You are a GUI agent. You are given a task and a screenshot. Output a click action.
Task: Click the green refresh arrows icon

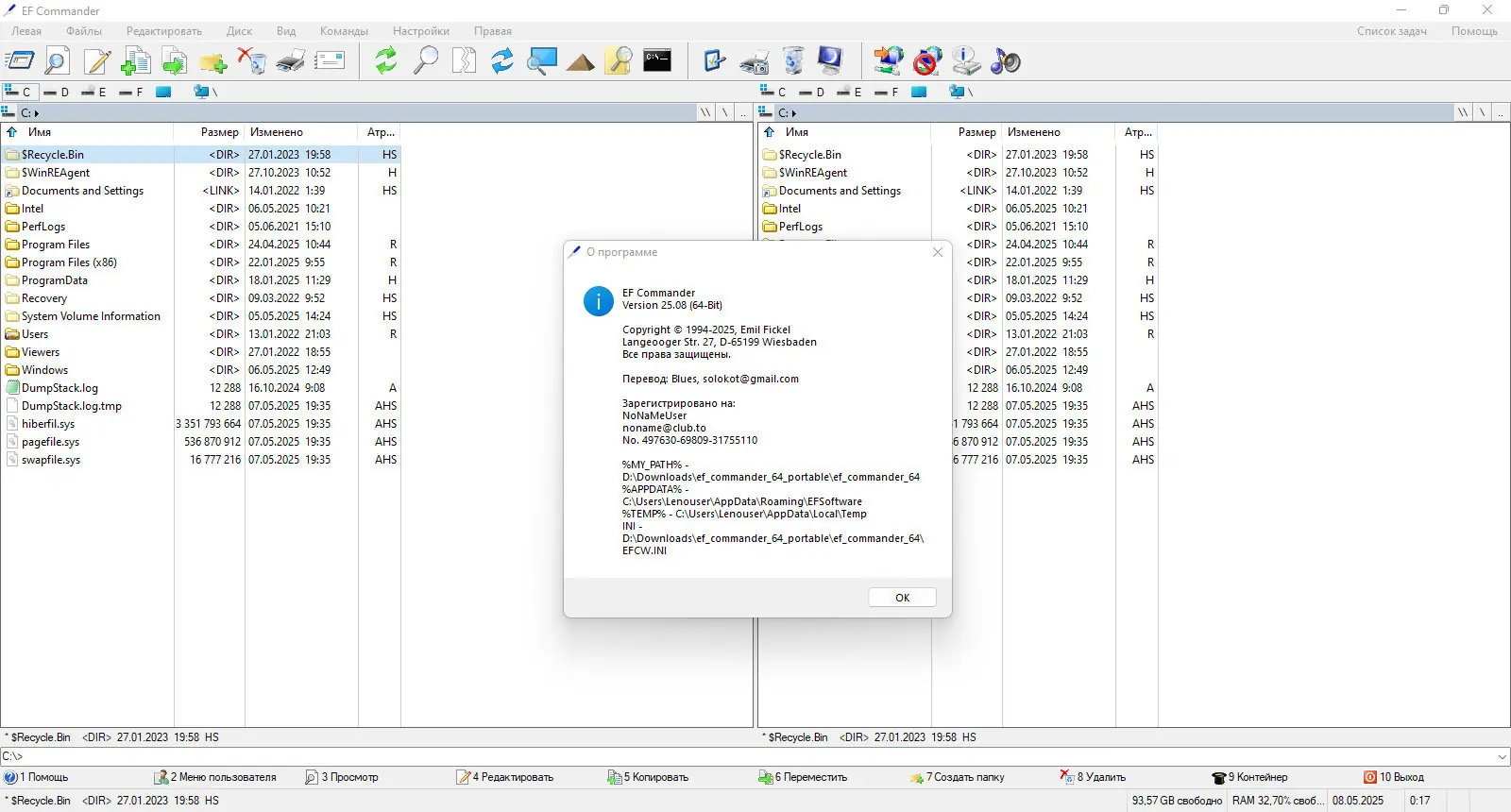pyautogui.click(x=385, y=61)
